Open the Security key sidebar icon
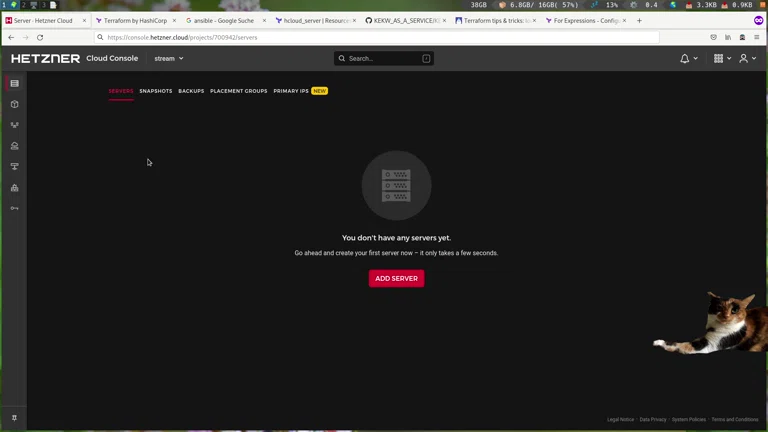Image resolution: width=768 pixels, height=432 pixels. pyautogui.click(x=15, y=208)
